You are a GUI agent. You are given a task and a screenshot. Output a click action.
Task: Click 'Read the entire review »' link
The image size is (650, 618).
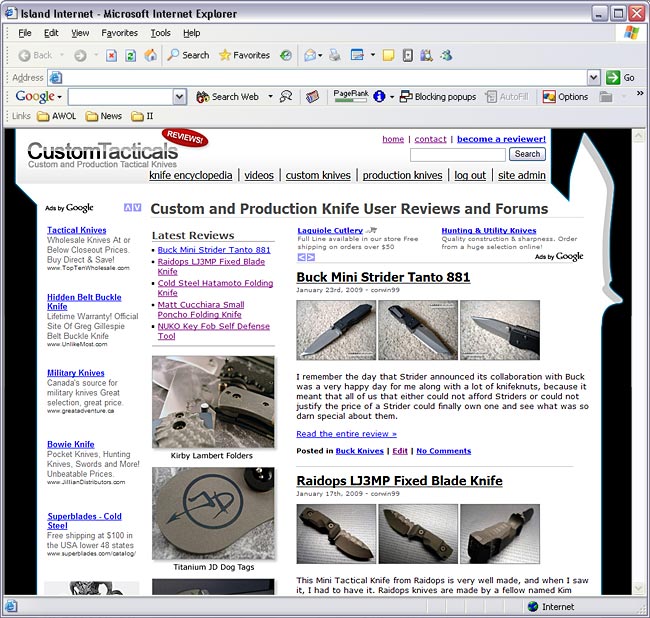[x=347, y=434]
